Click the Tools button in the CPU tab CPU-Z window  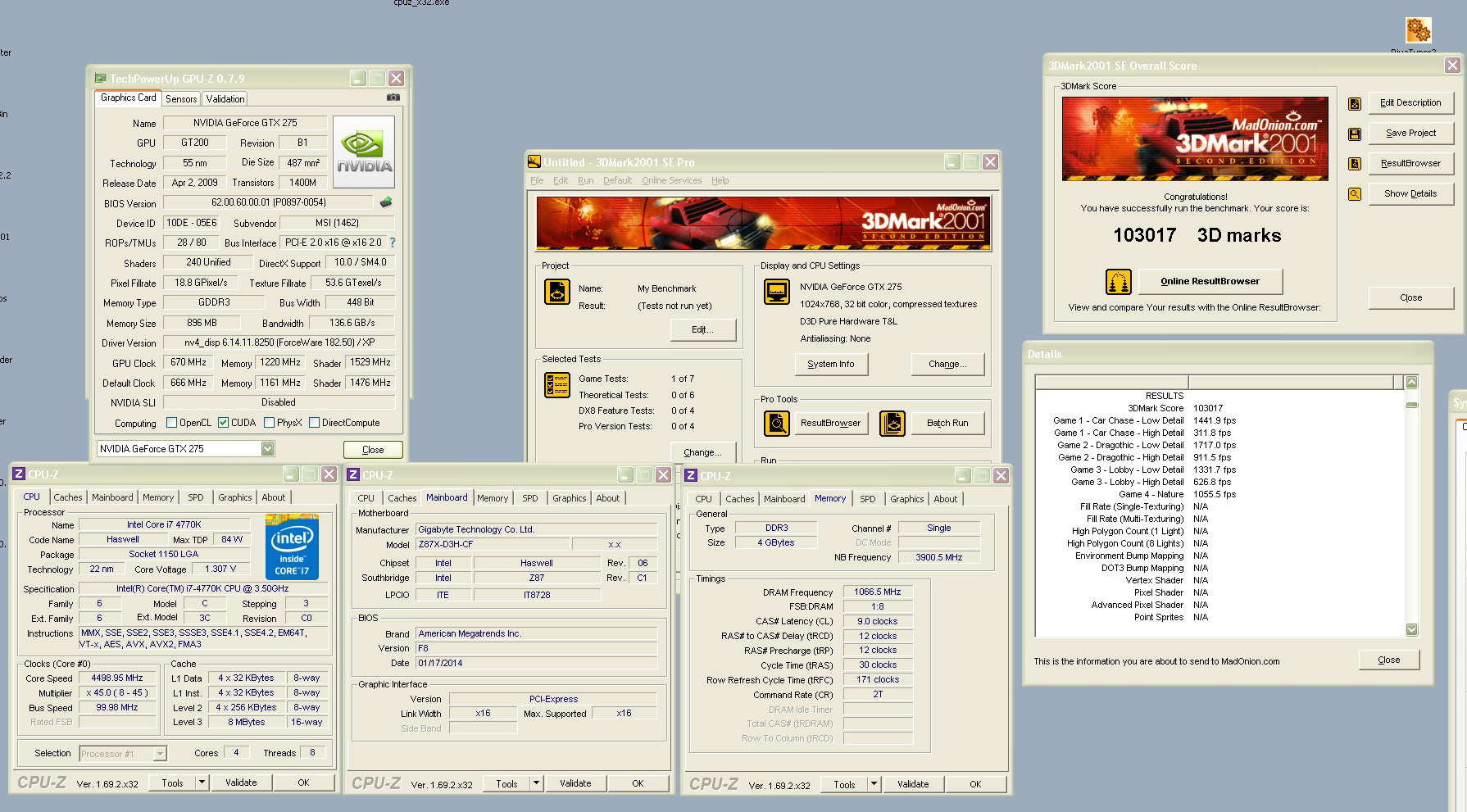[172, 783]
